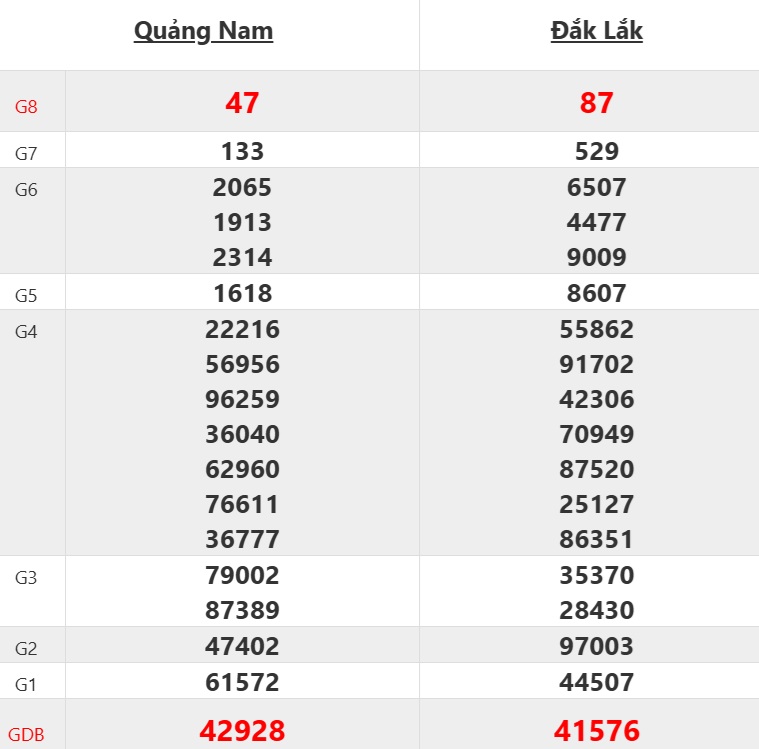This screenshot has width=759, height=749.
Task: Click G5 result 1618
Action: 242,293
